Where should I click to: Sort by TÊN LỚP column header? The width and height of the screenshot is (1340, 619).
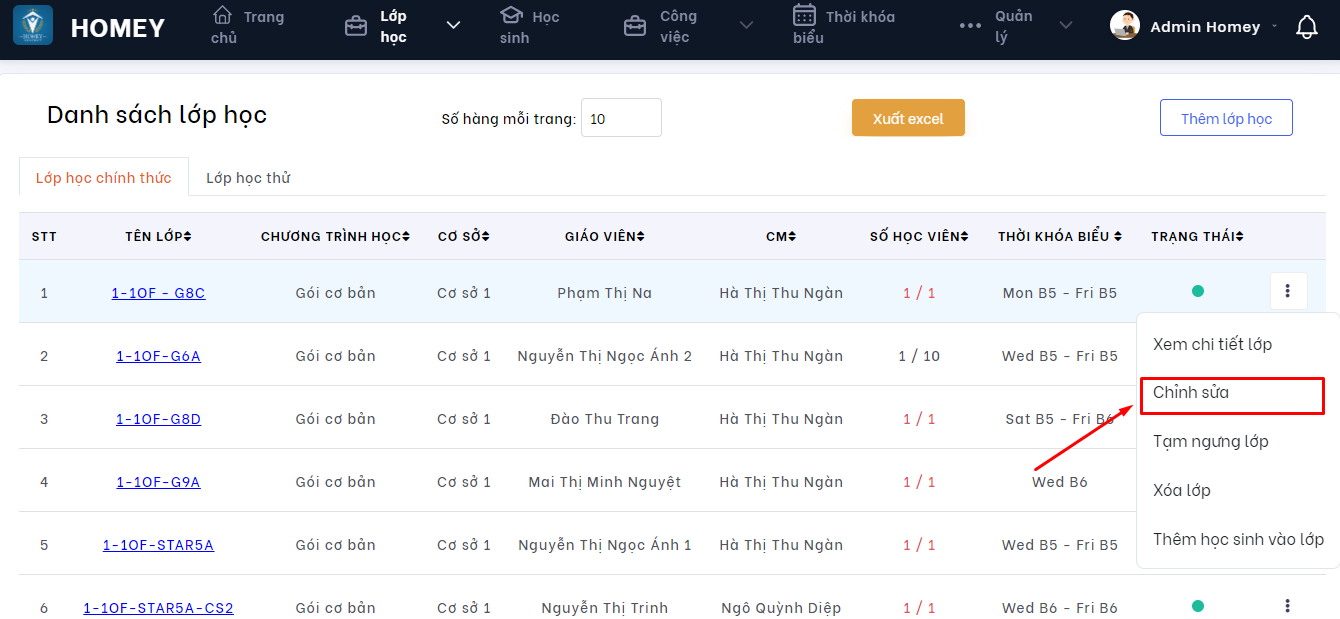tap(158, 236)
